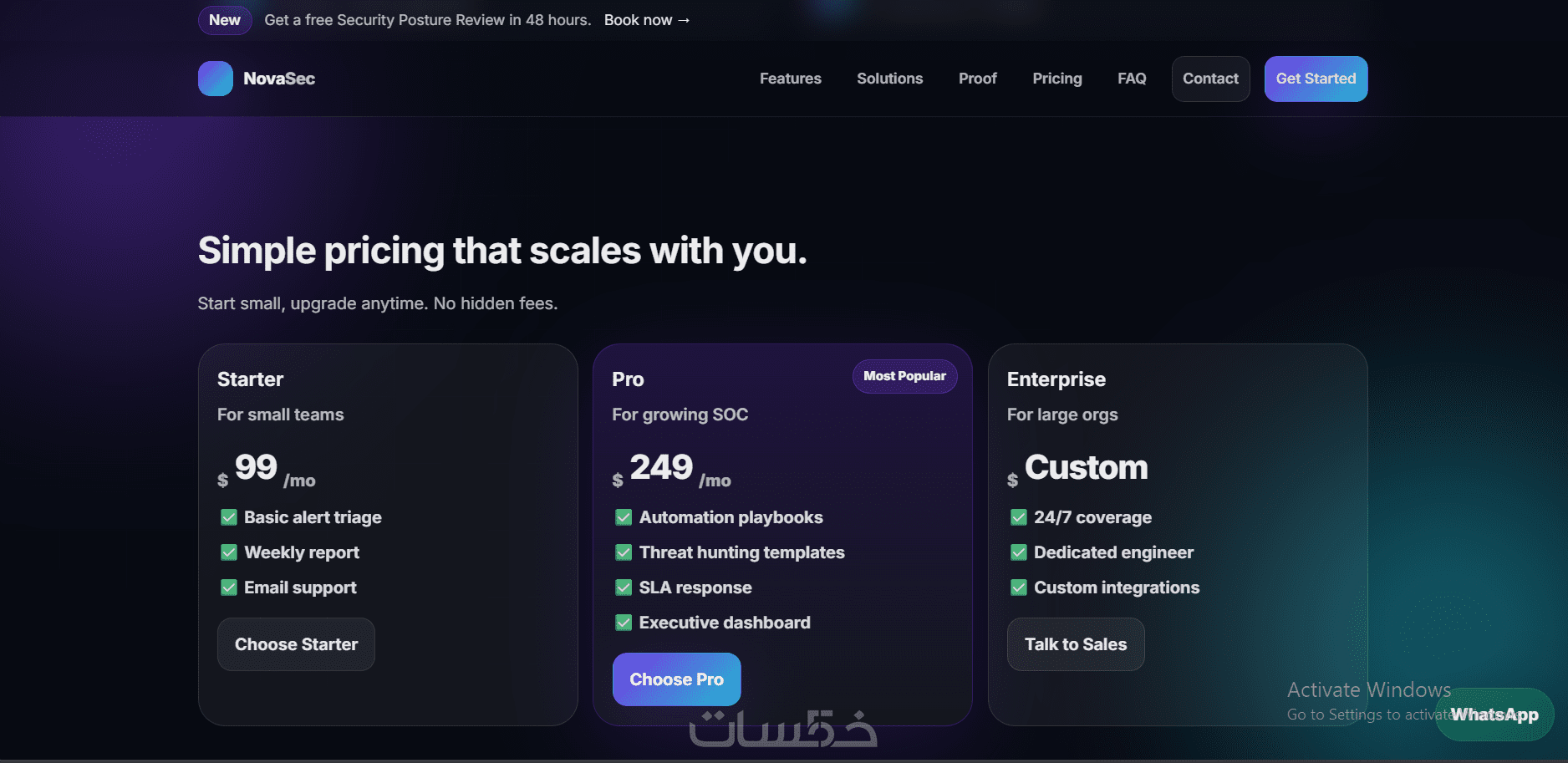Screen dimensions: 1568x763
Task: Click the Talk to Sales button
Action: point(1075,644)
